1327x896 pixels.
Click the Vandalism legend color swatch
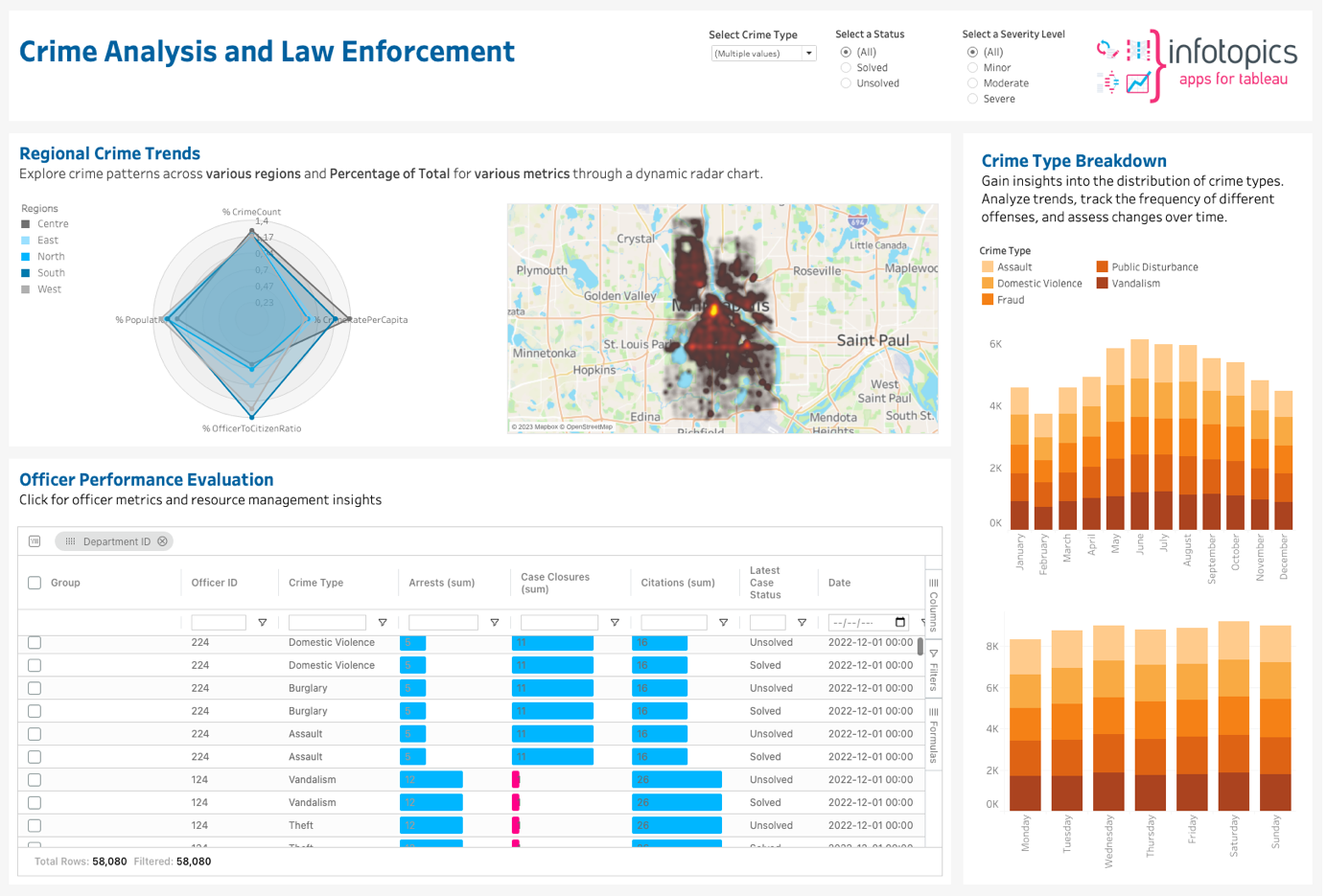[1102, 284]
